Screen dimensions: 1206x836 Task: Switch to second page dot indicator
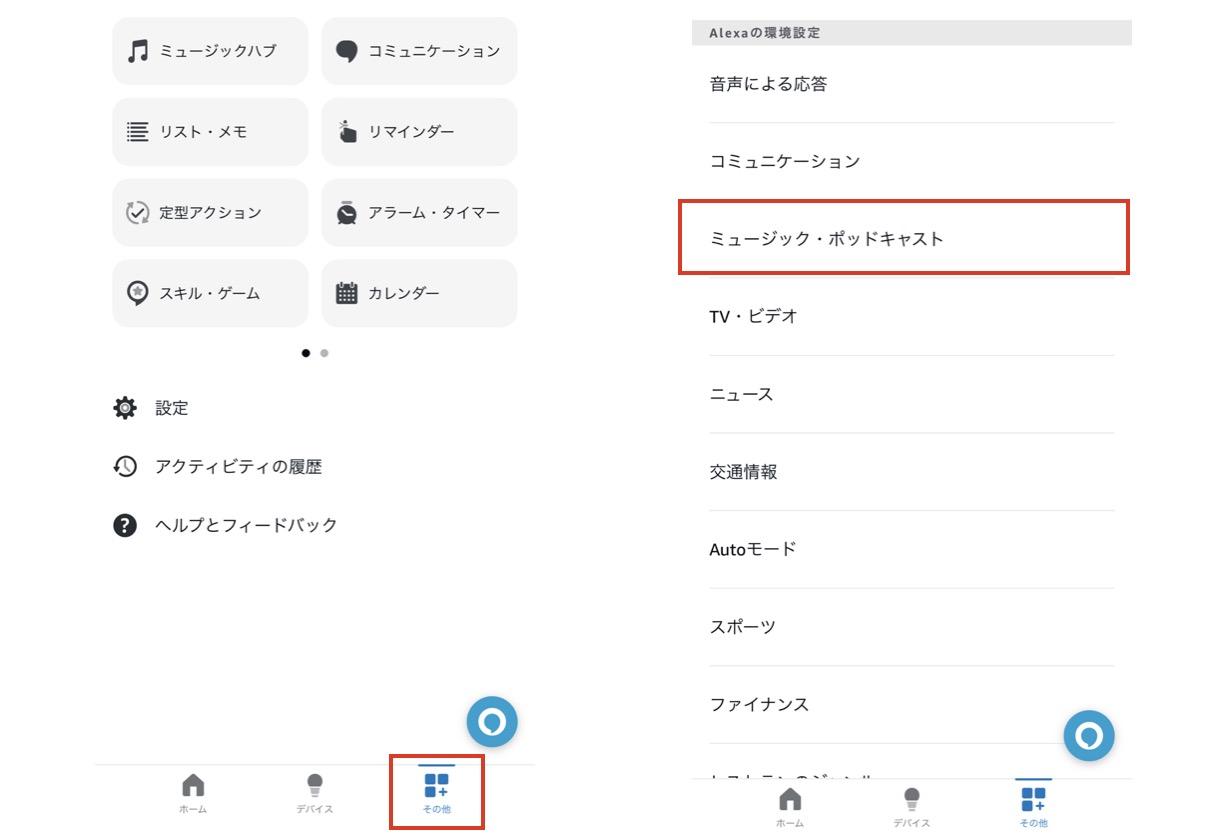[x=324, y=353]
